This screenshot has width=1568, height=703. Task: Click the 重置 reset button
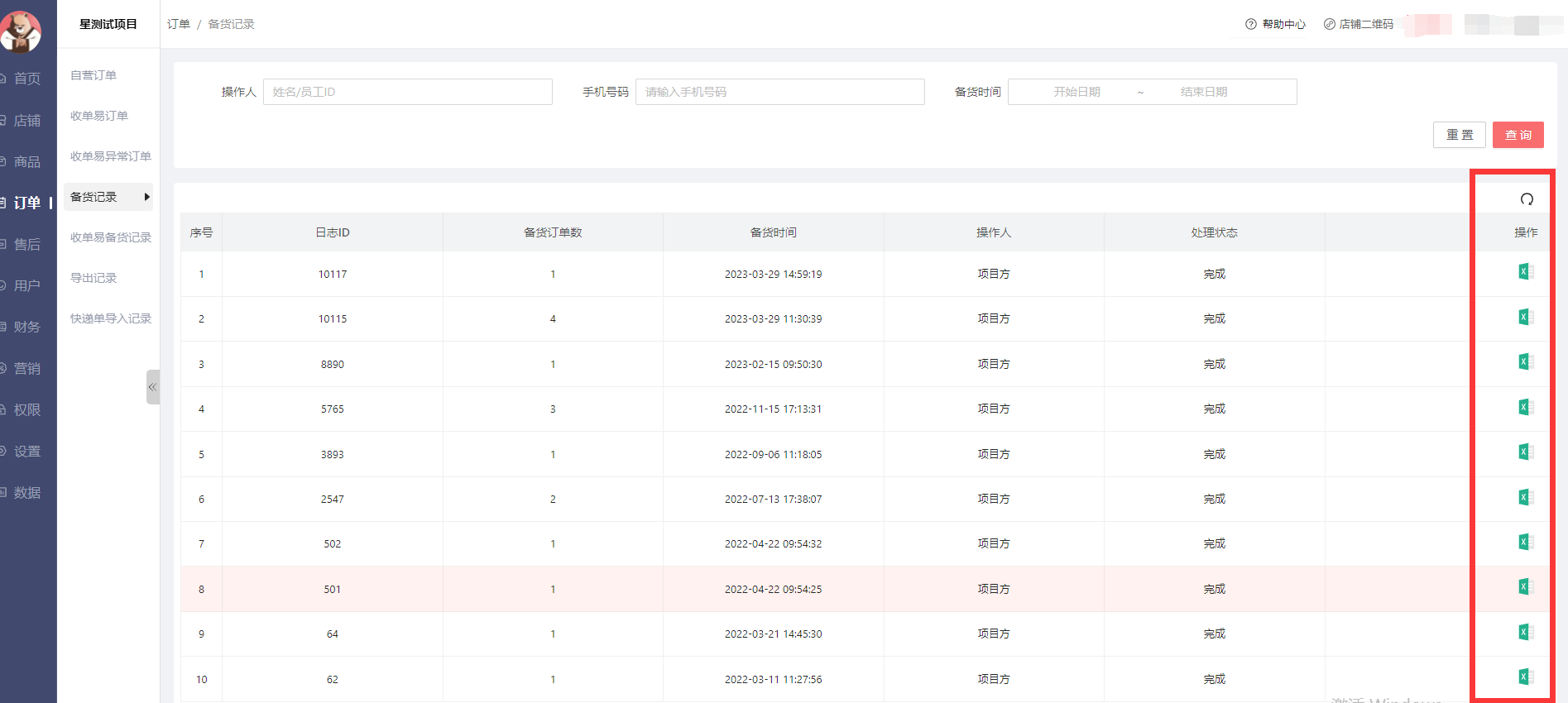(x=1459, y=135)
